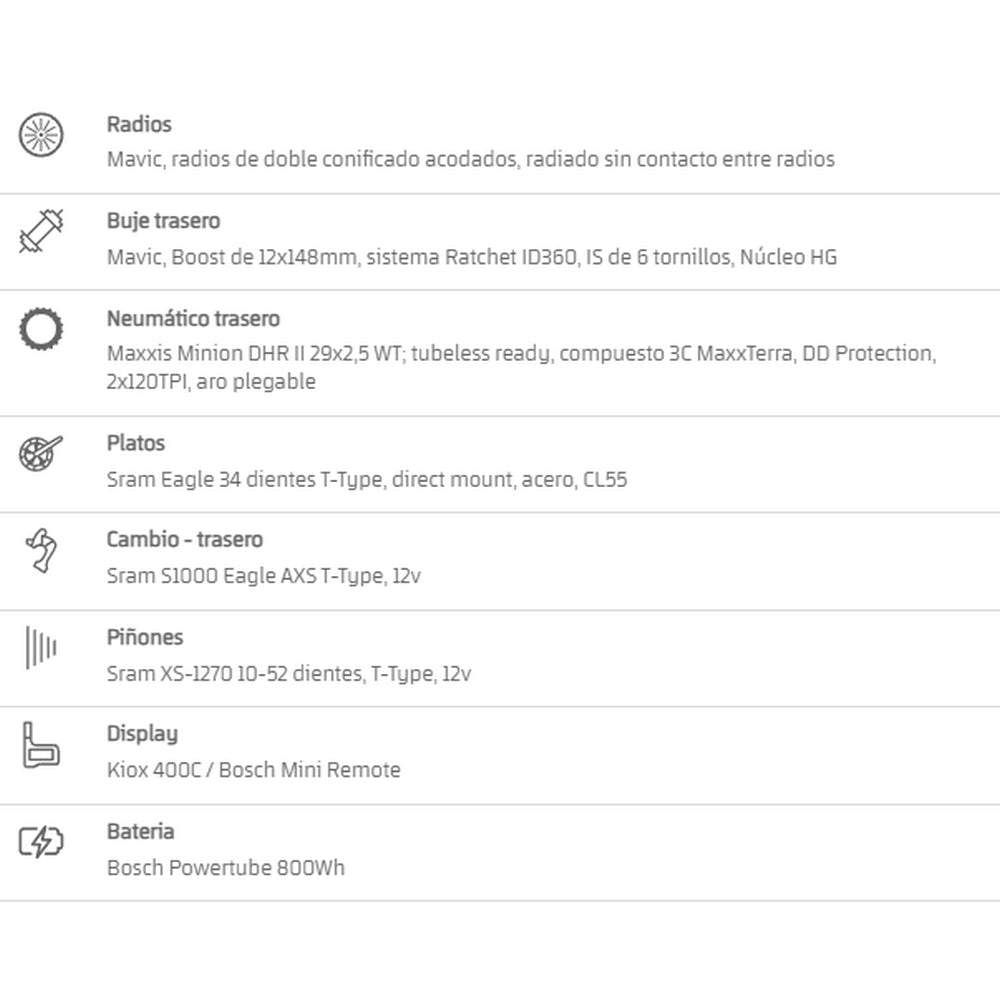
Task: Click the Maxxis Minion DHR II tire description
Action: (522, 367)
